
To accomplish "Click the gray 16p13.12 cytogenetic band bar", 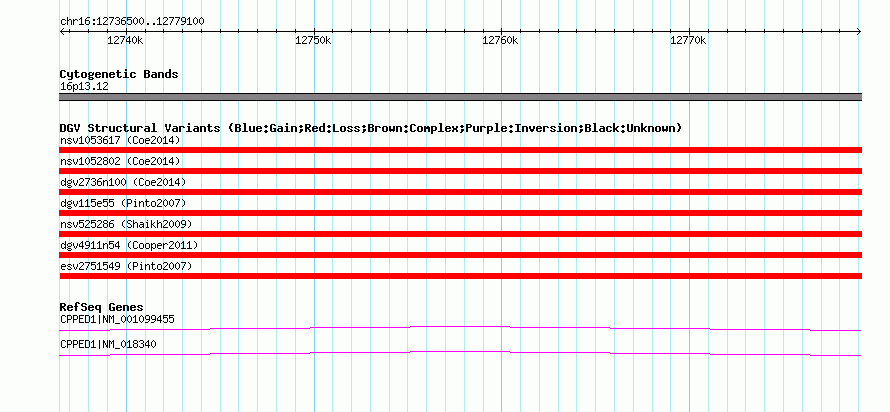I will tap(460, 97).
